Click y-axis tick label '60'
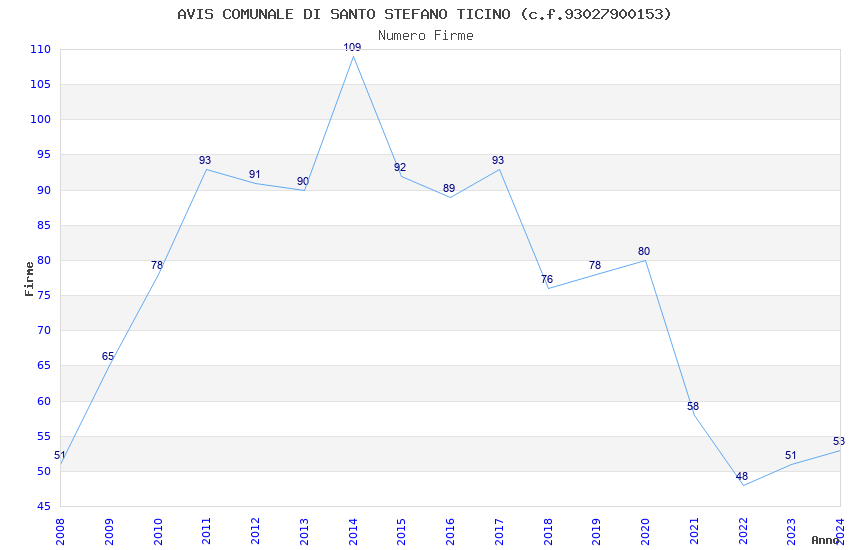 (44, 401)
